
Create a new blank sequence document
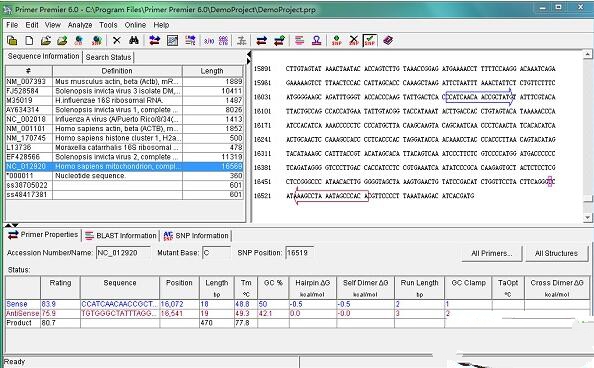coord(29,40)
